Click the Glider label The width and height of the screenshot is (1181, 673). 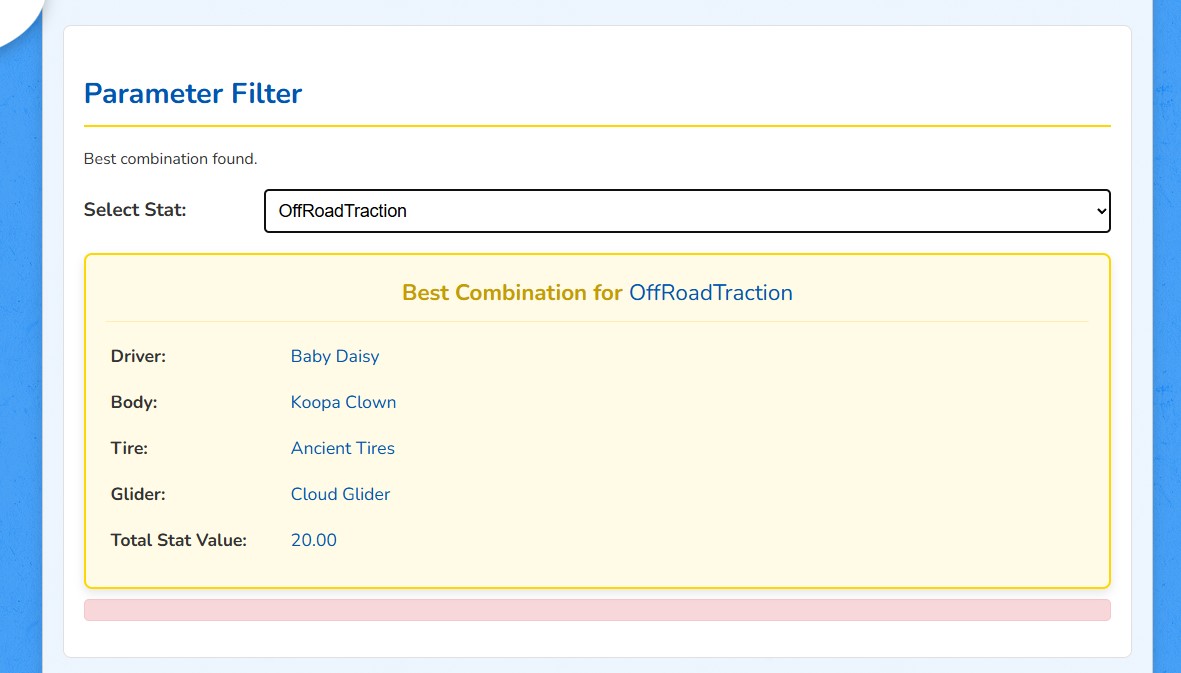point(137,494)
